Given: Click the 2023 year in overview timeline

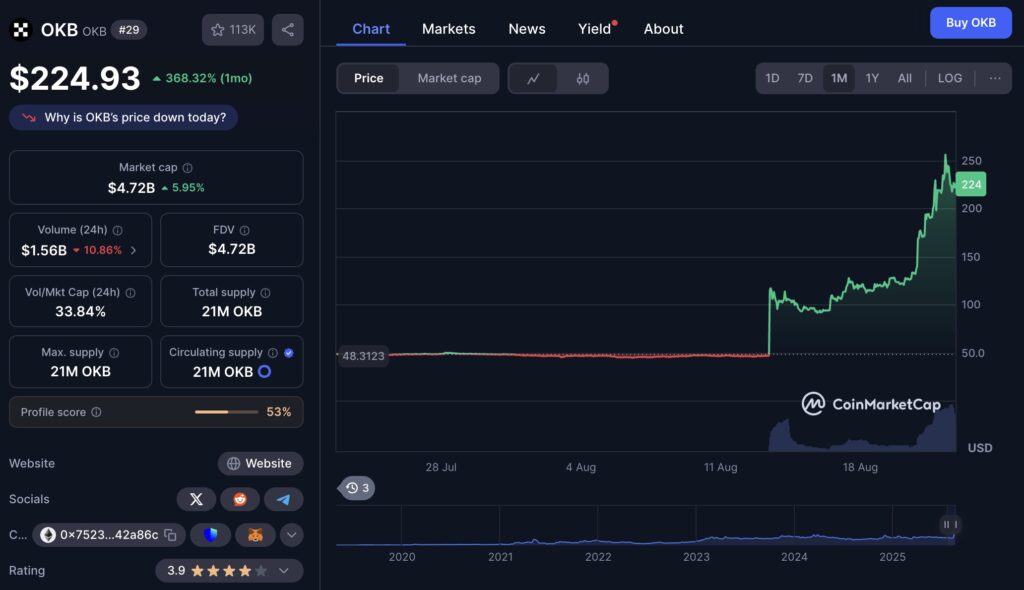Looking at the screenshot, I should coord(696,557).
